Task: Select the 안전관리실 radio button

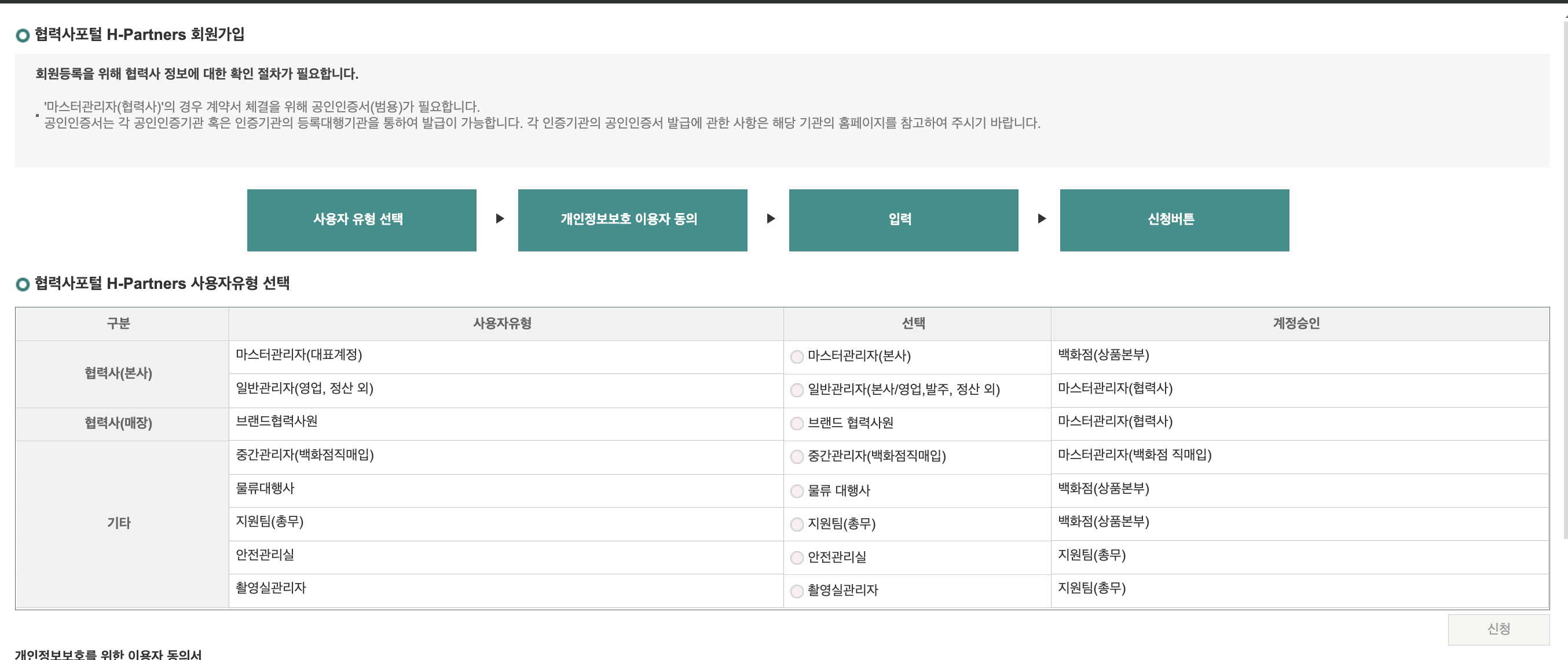Action: (796, 556)
